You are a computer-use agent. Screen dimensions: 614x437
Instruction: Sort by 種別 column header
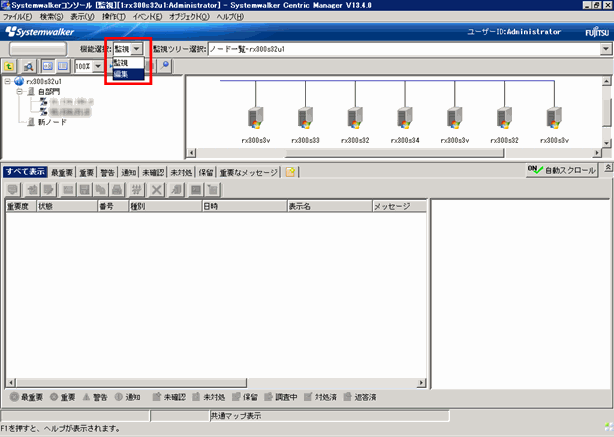165,206
